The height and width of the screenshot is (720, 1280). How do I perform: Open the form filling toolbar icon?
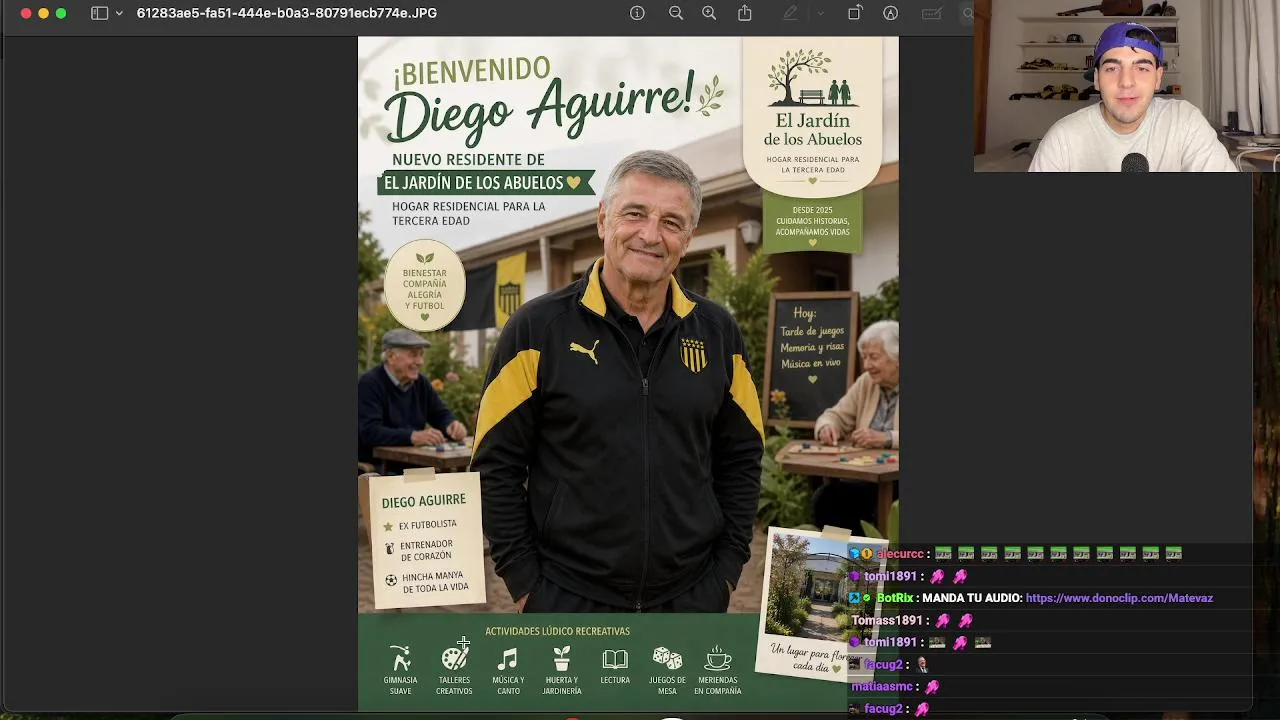932,13
